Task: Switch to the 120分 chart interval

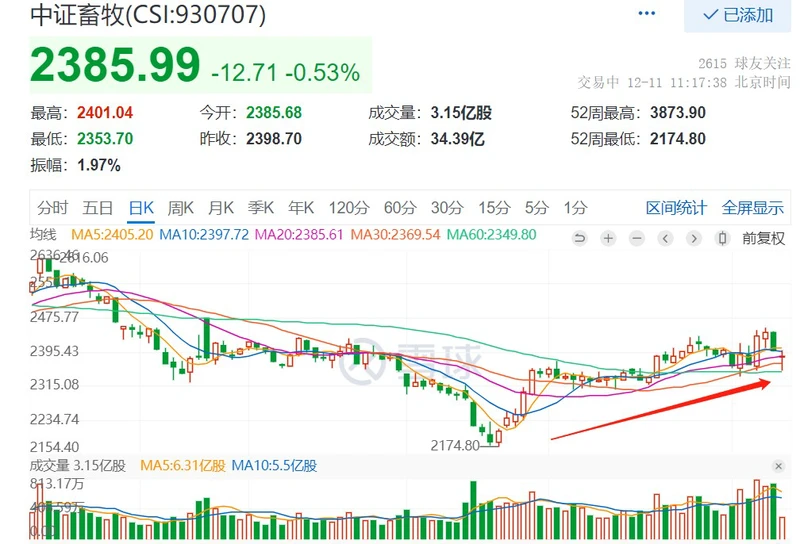Action: tap(349, 208)
